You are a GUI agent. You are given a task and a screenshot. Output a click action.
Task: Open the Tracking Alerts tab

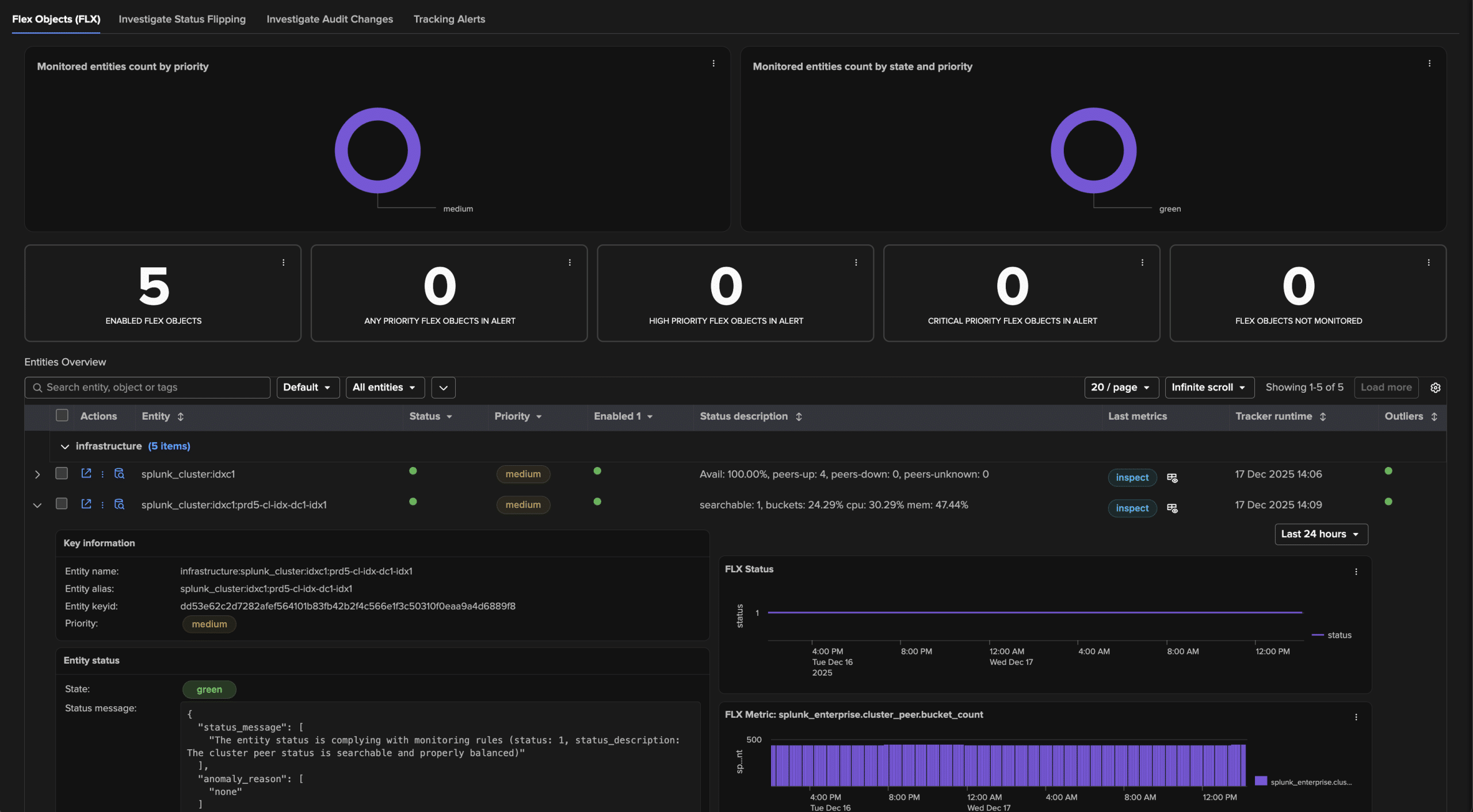coord(449,19)
